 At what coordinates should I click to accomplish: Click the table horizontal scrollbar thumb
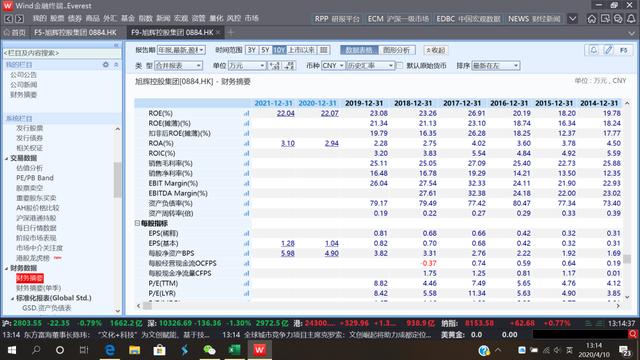(147, 306)
